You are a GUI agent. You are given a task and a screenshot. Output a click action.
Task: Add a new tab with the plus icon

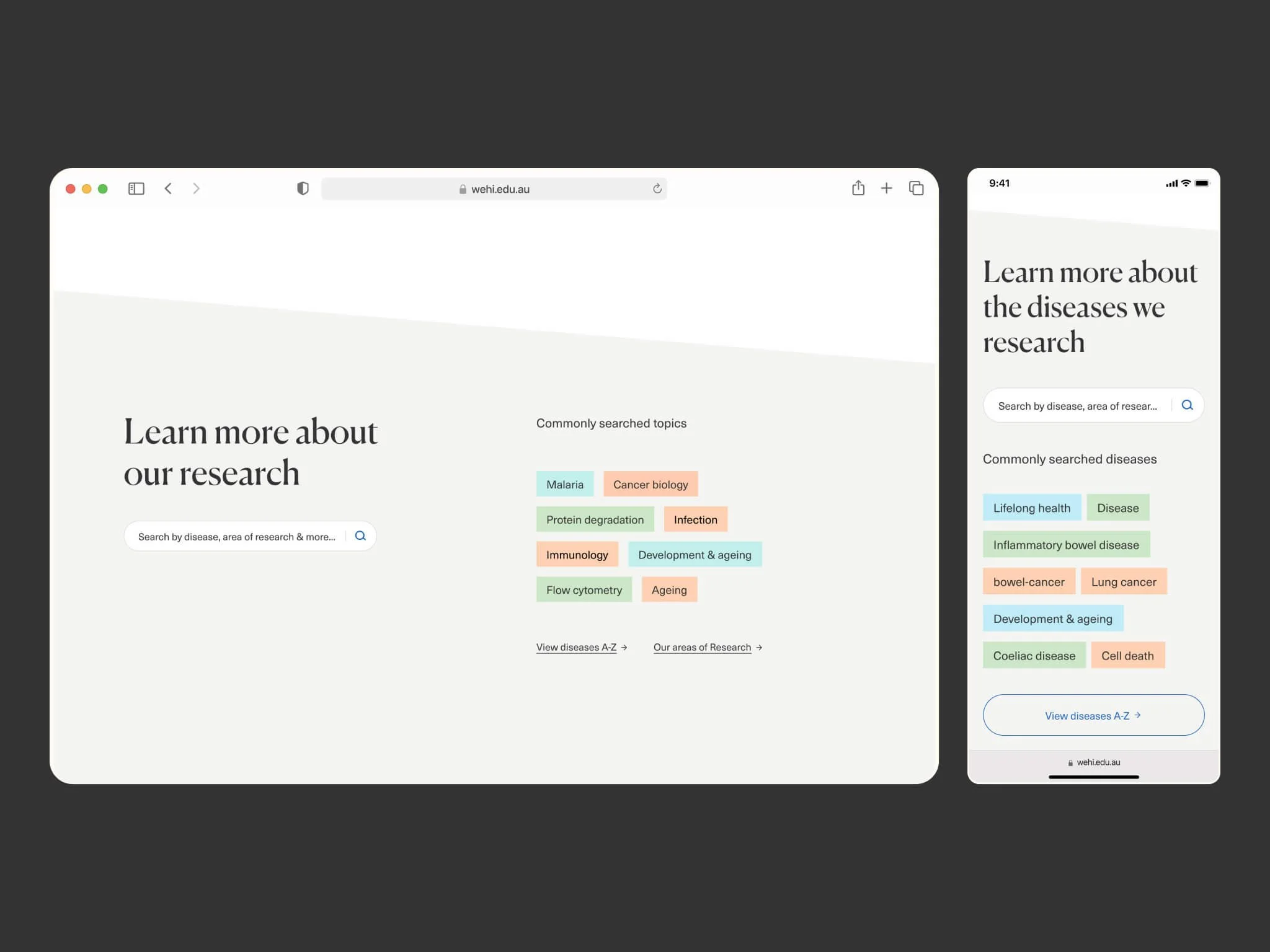click(x=887, y=188)
